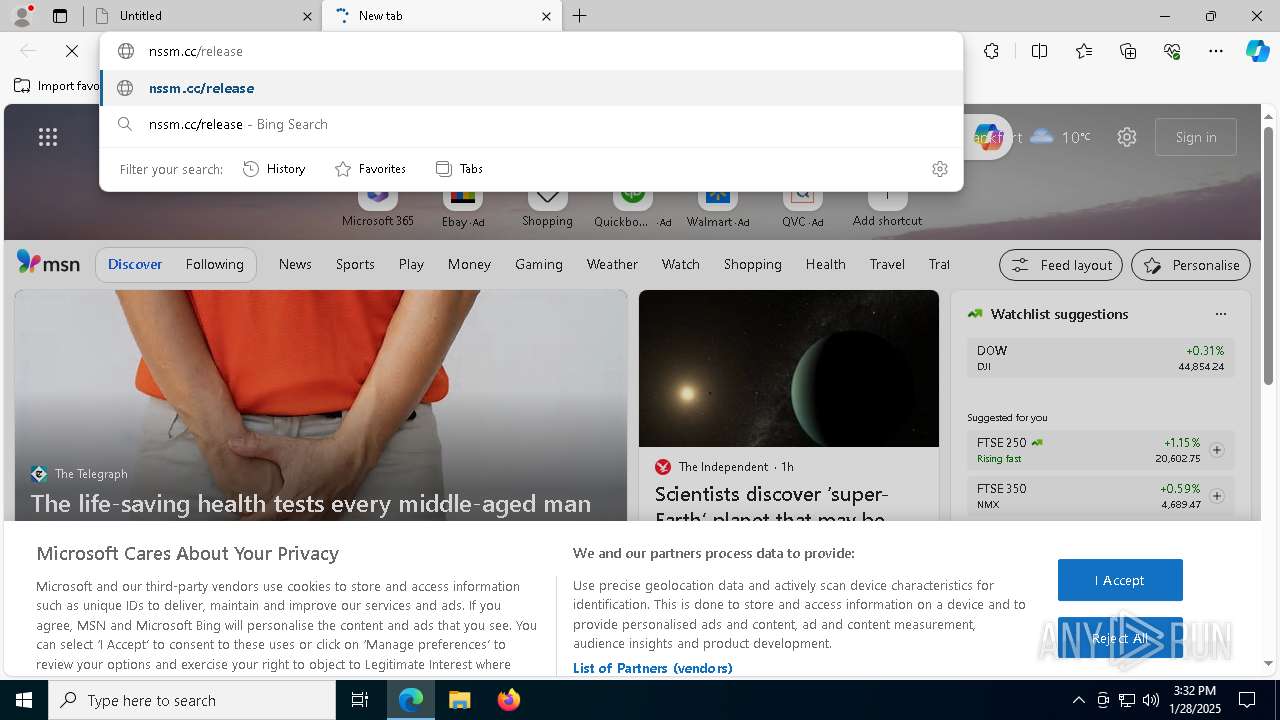Open the Gaming category
Image resolution: width=1280 pixels, height=720 pixels.
(539, 264)
